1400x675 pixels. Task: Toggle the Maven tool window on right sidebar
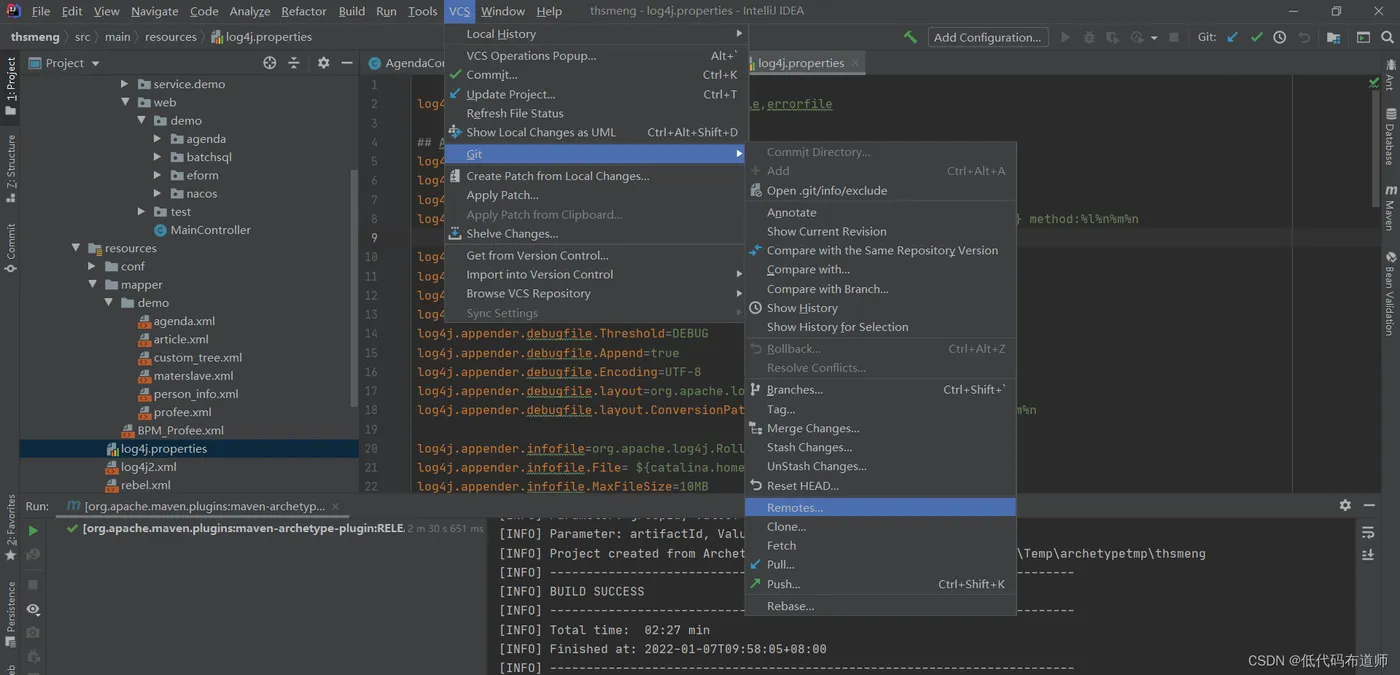[x=1390, y=208]
